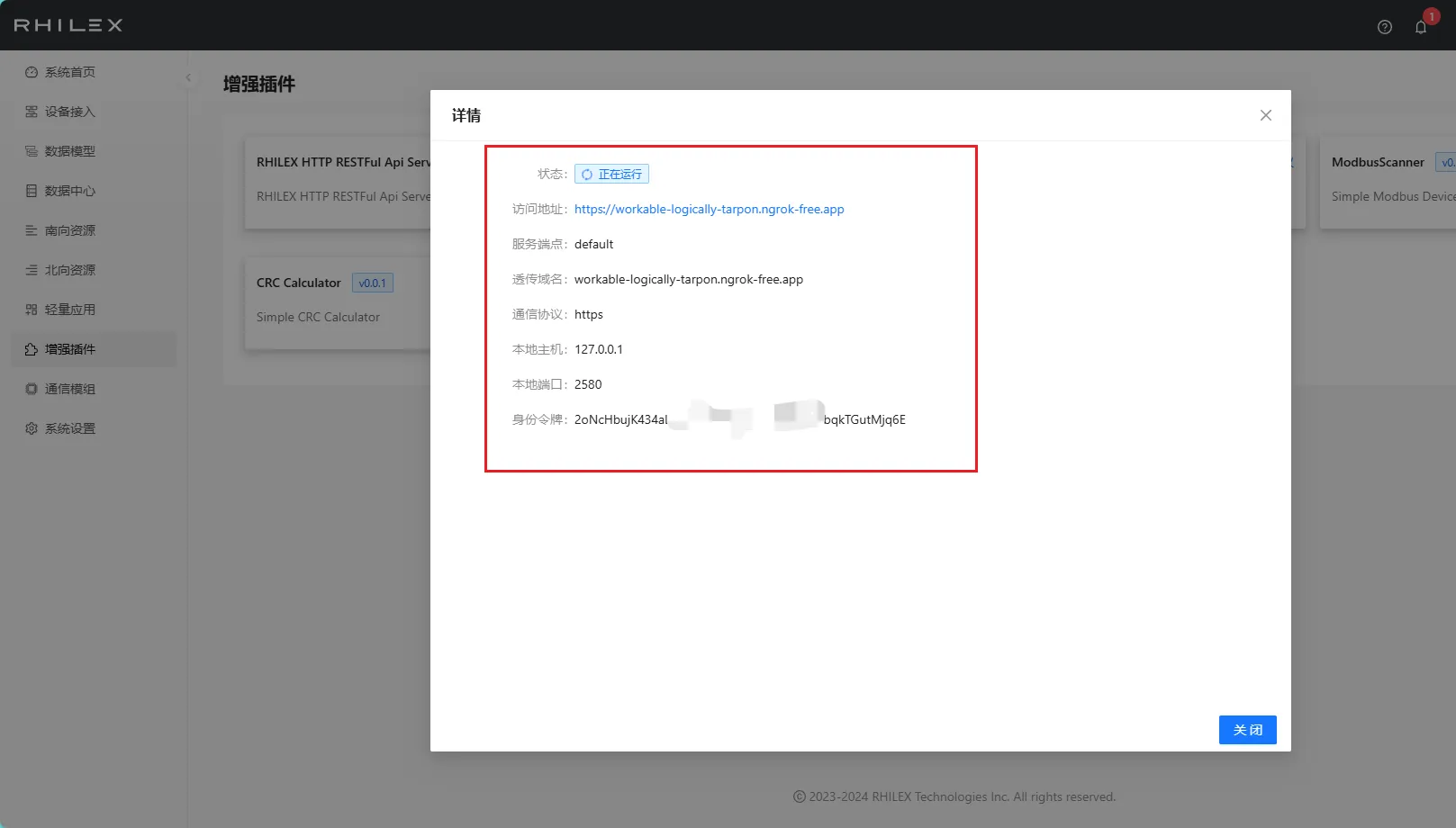Click the ModbusScanner plugin card title
This screenshot has height=828, width=1456.
click(1379, 162)
